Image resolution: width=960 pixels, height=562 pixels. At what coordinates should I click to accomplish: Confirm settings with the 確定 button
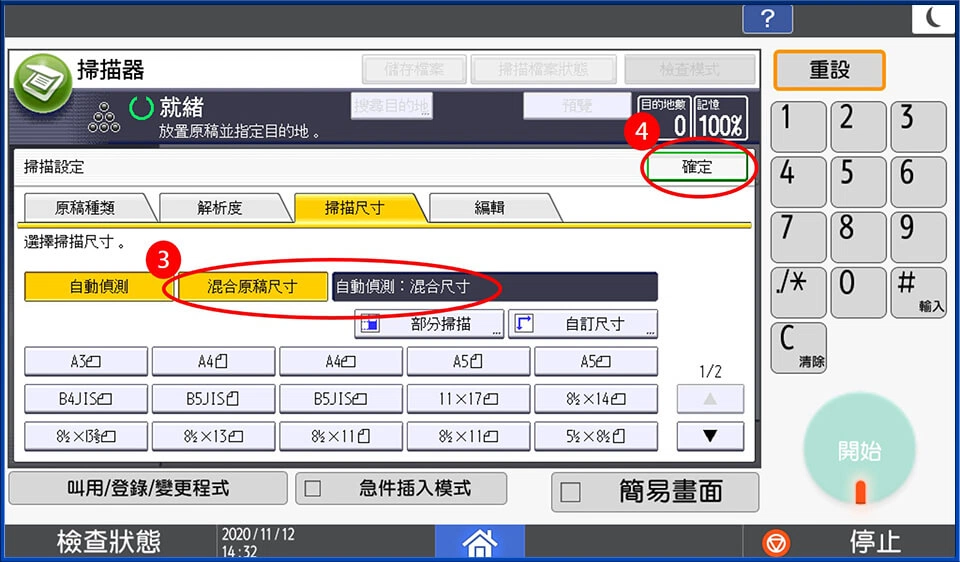coord(697,167)
